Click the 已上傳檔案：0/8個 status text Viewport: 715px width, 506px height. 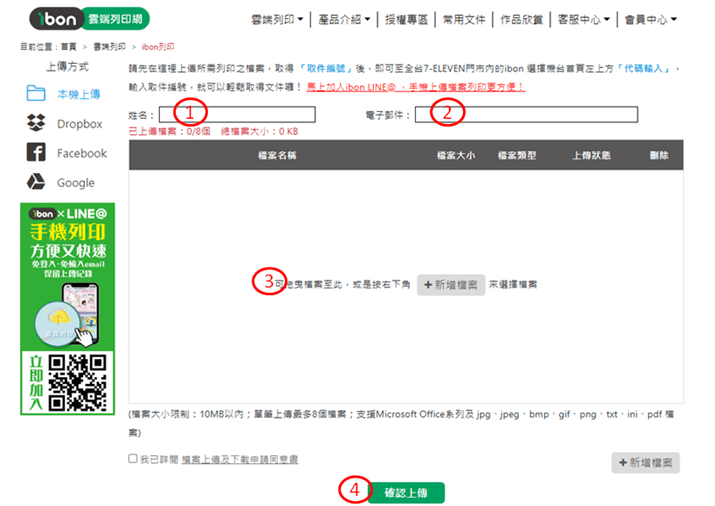tap(170, 131)
